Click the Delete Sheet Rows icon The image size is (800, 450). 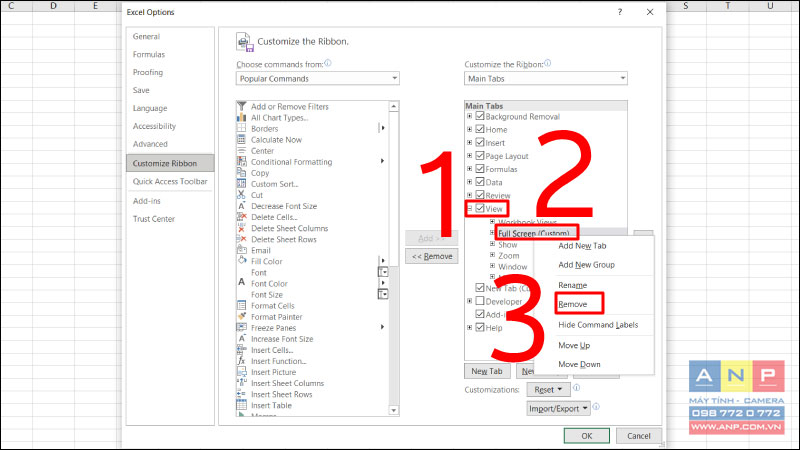point(242,239)
